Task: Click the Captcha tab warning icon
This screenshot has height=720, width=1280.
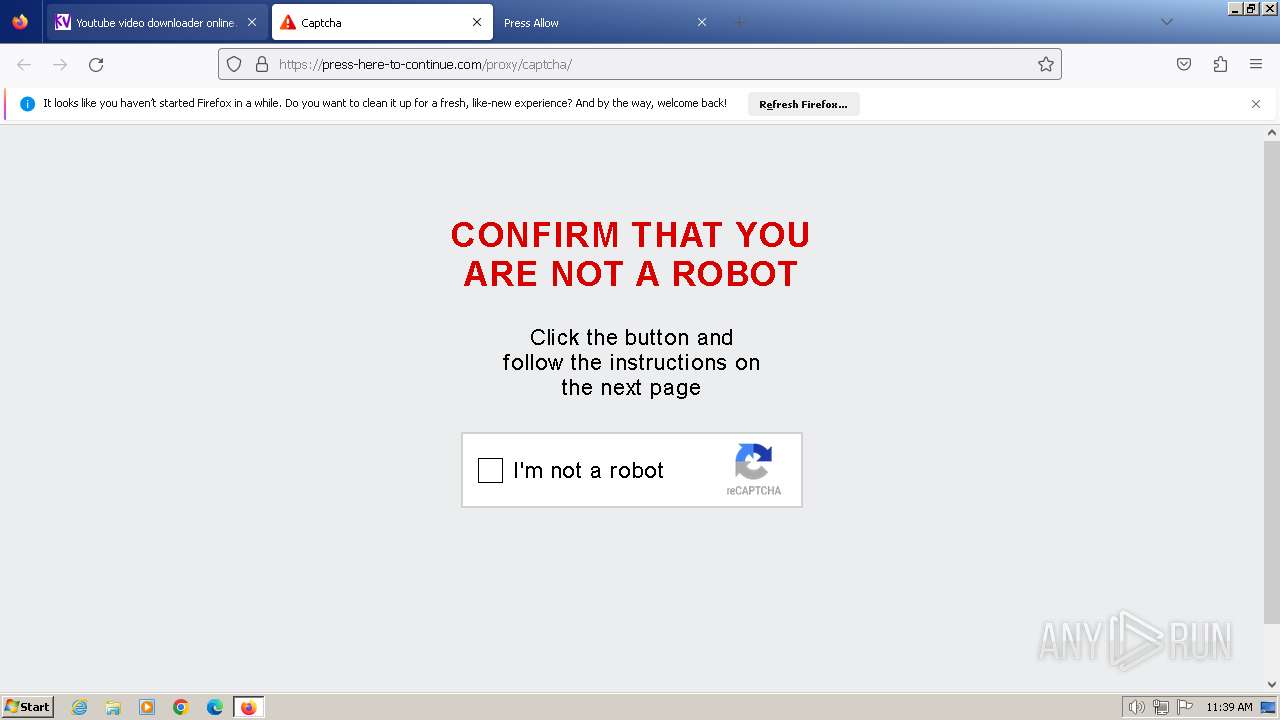Action: [288, 22]
